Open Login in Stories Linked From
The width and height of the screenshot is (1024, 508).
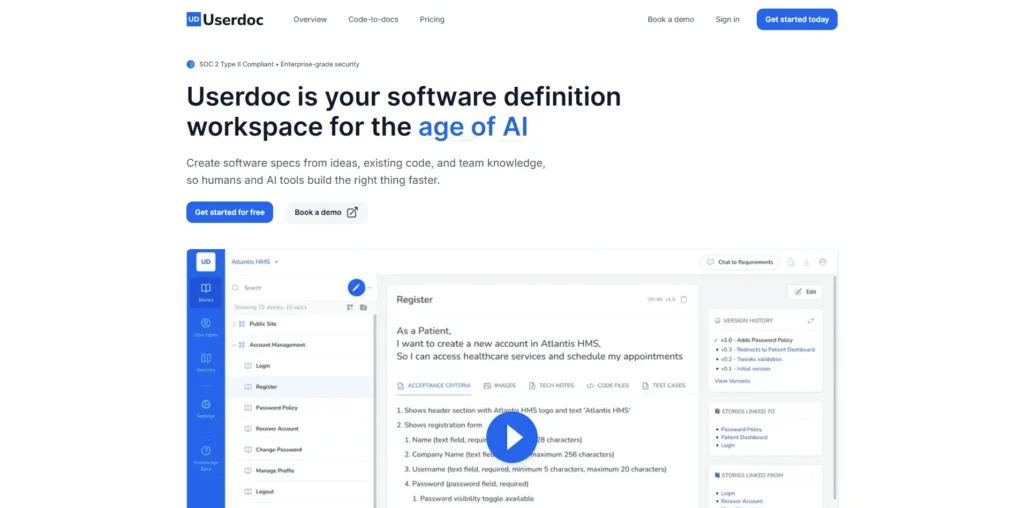(728, 494)
